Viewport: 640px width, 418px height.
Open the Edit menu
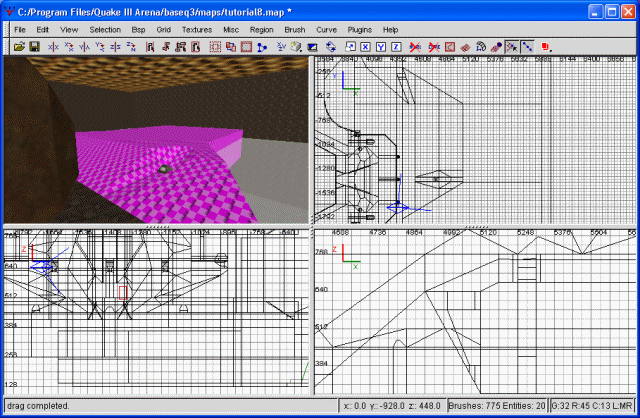click(x=42, y=30)
